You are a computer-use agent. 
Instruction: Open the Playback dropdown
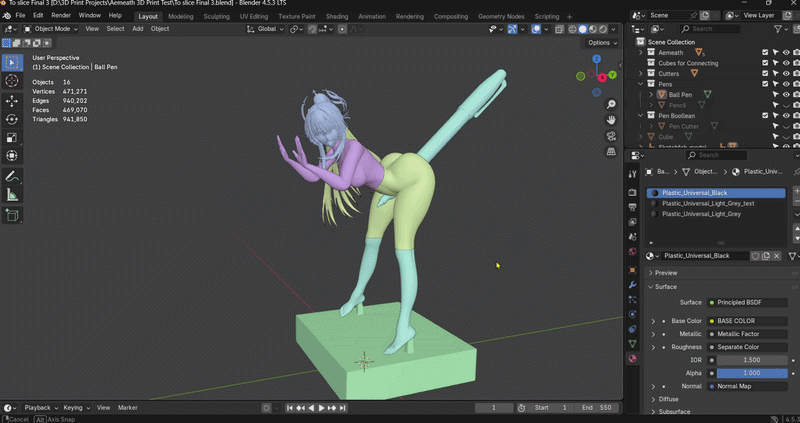(x=41, y=408)
